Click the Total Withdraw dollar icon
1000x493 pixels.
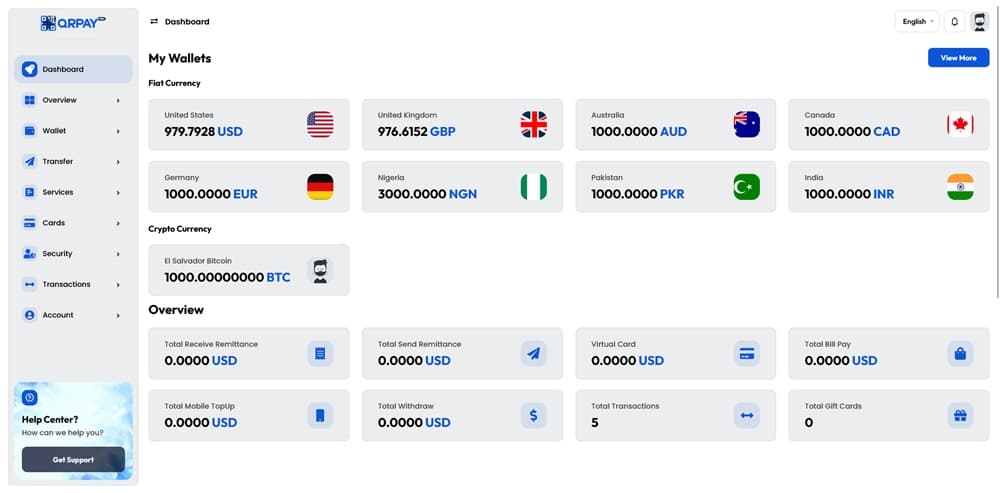(x=534, y=415)
